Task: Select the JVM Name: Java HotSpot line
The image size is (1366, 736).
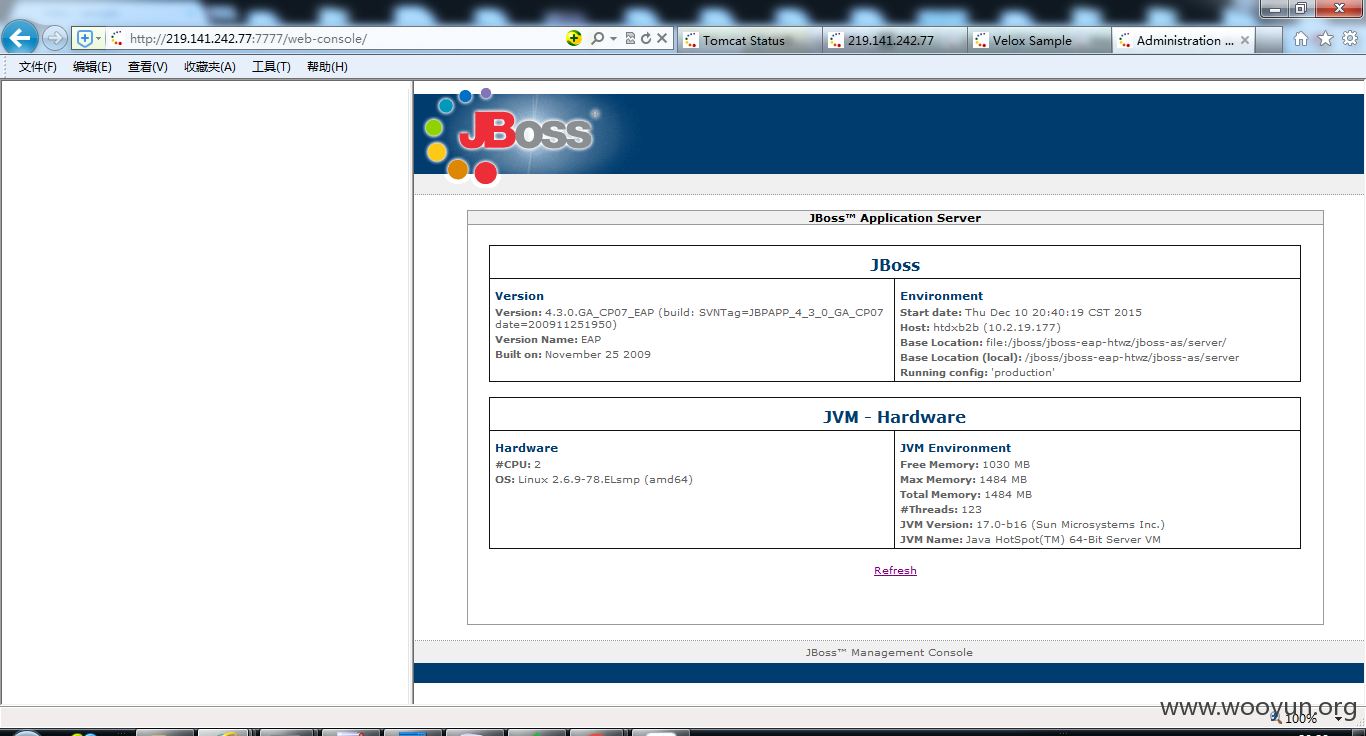Action: (1030, 539)
